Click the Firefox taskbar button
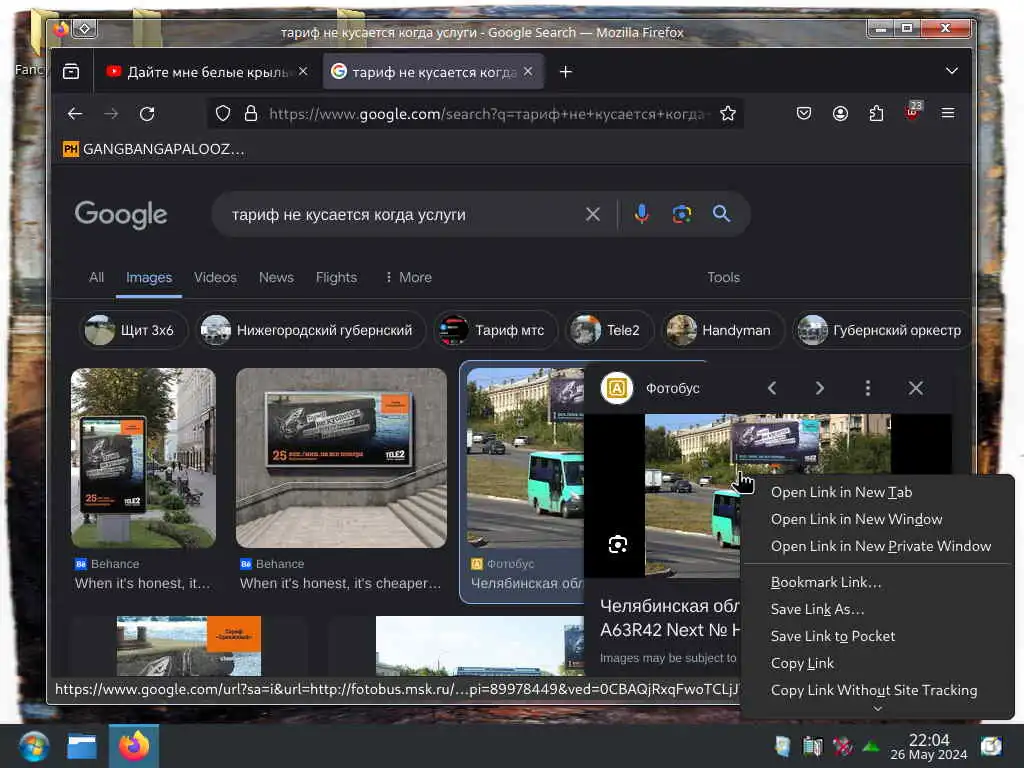The width and height of the screenshot is (1024, 768). point(134,746)
